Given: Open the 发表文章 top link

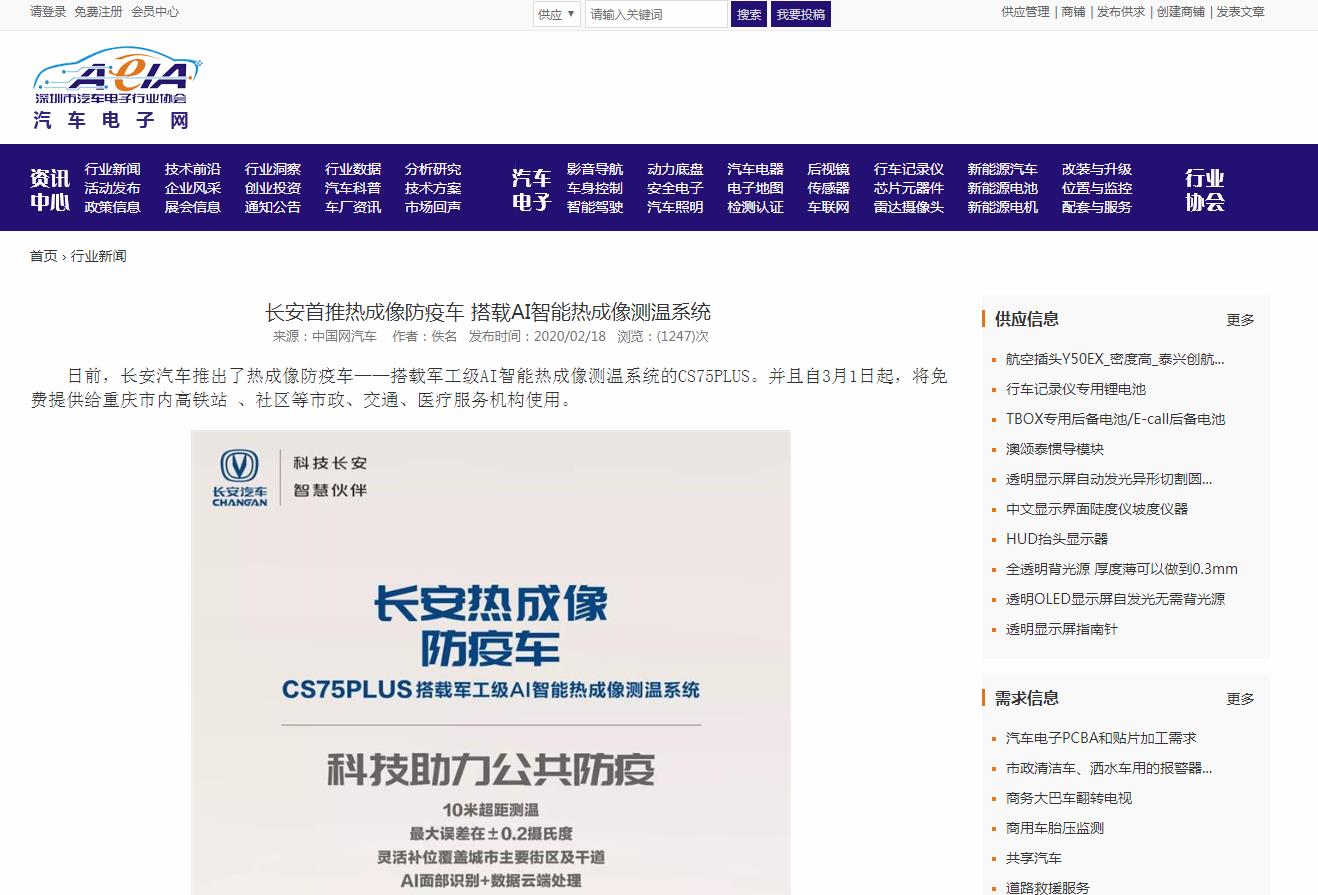Looking at the screenshot, I should click(1240, 12).
